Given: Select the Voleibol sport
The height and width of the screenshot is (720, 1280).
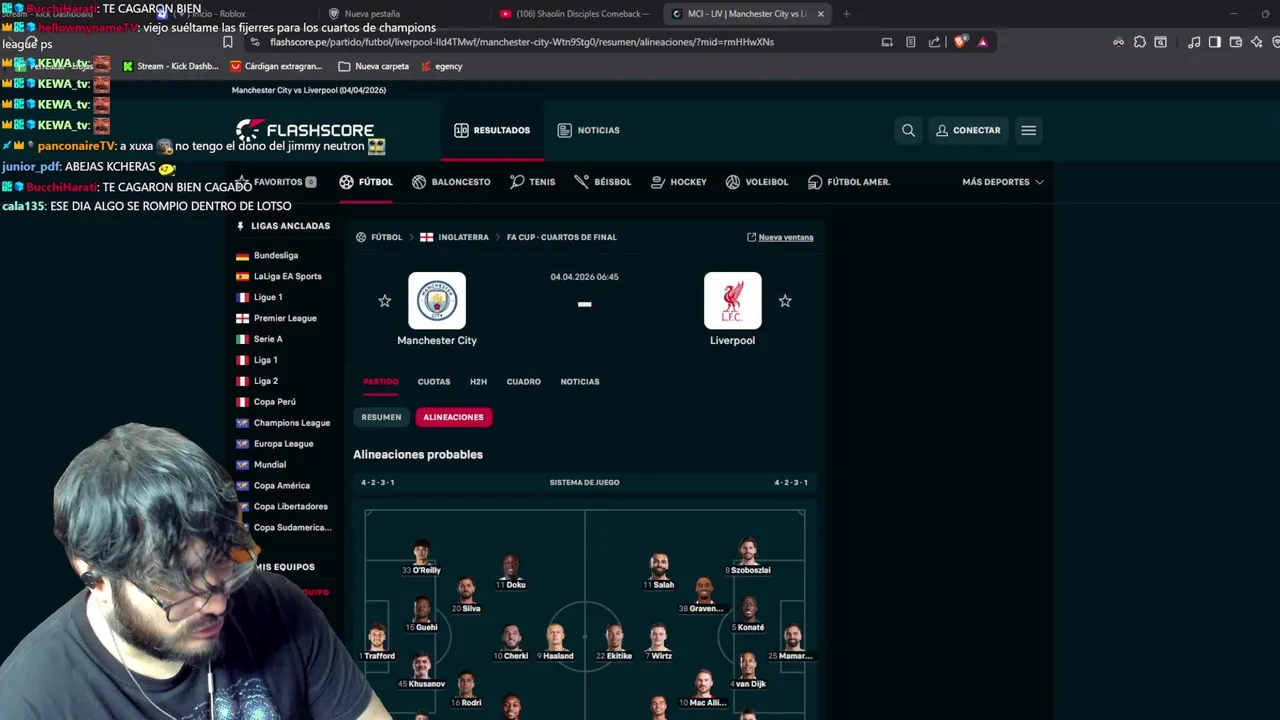Looking at the screenshot, I should pos(757,182).
